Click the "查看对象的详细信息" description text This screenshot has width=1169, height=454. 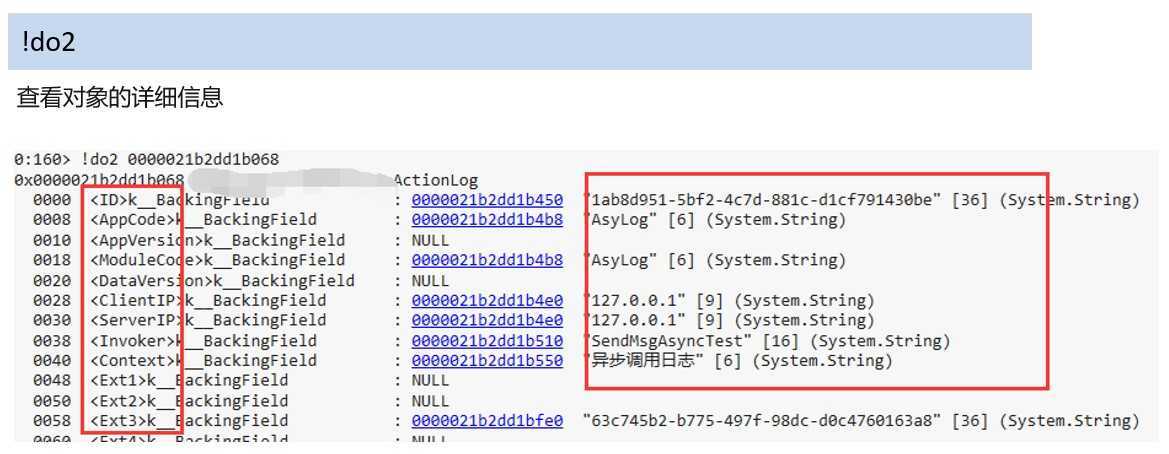[x=119, y=98]
